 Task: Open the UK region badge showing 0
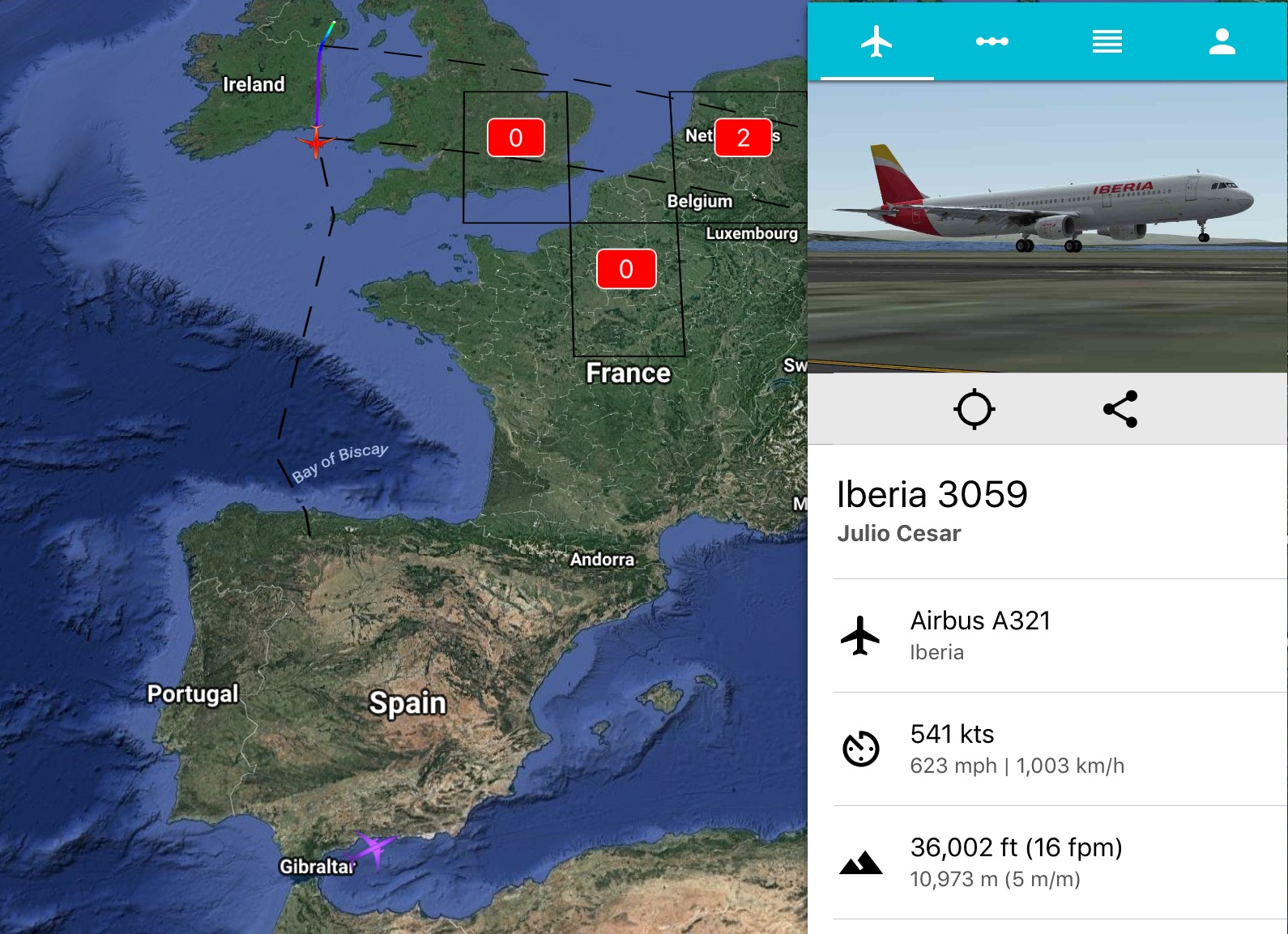(x=515, y=138)
